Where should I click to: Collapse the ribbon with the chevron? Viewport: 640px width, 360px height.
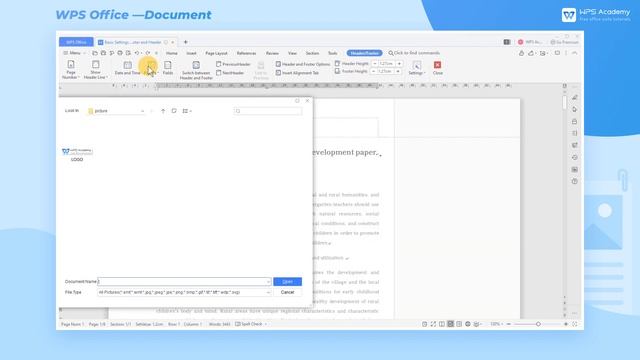point(575,53)
